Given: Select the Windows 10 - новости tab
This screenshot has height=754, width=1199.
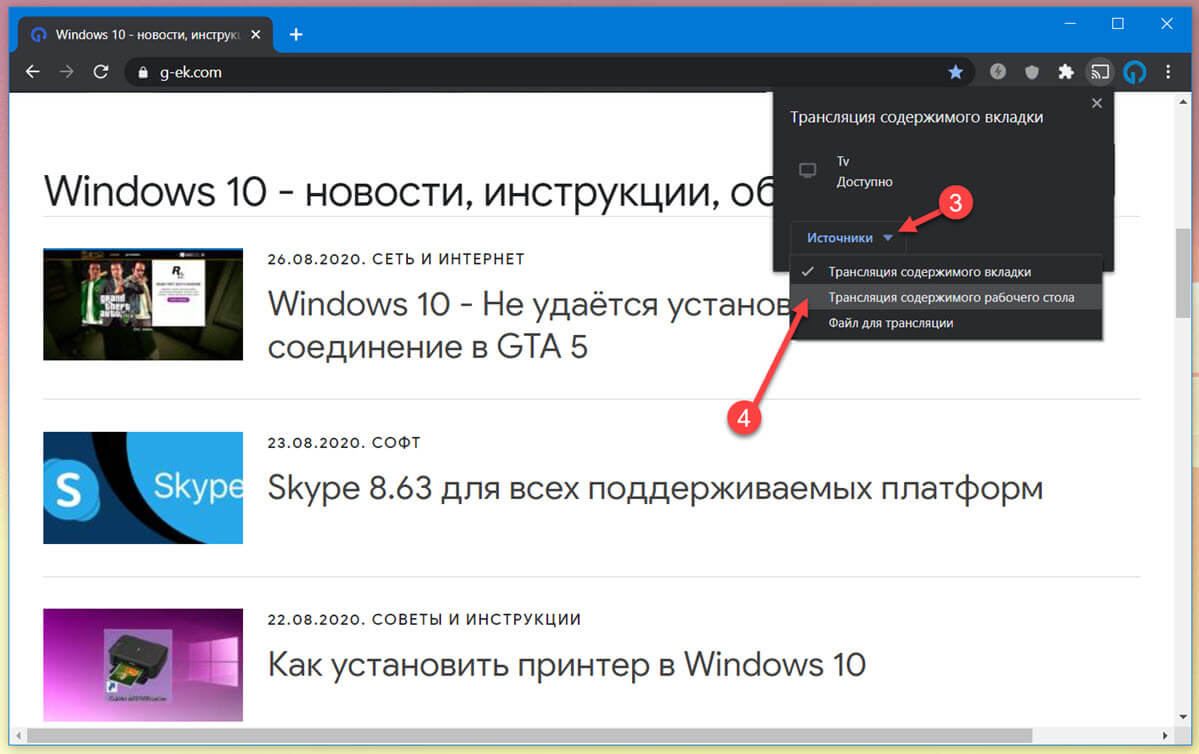Looking at the screenshot, I should pyautogui.click(x=145, y=34).
